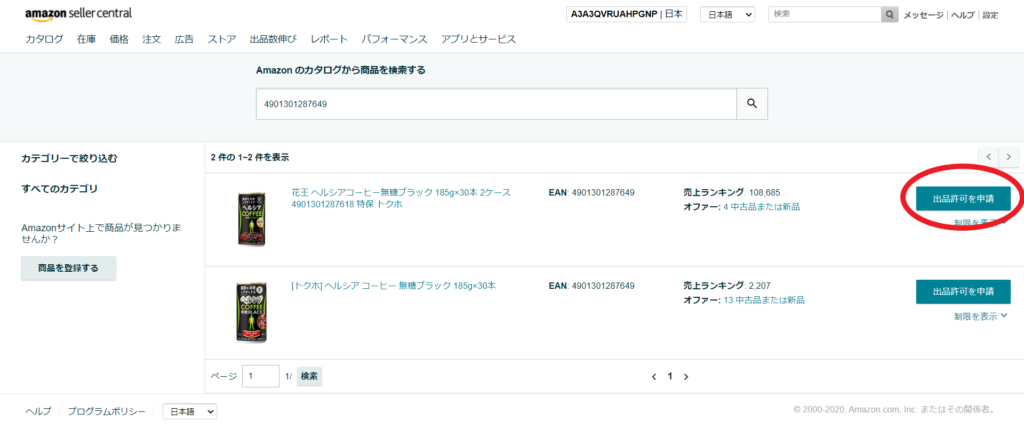Open the footer 日本語 language dropdown
This screenshot has height=446, width=1024.
[189, 411]
